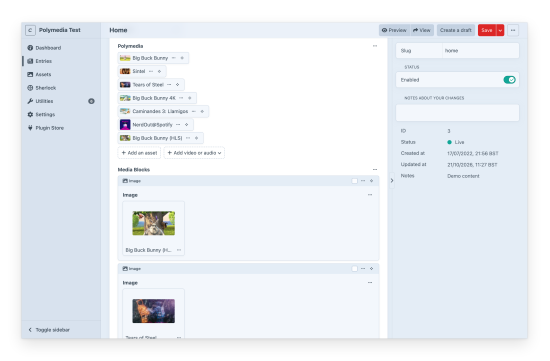Open the Save options dropdown arrow
550x361 pixels.
tap(500, 30)
